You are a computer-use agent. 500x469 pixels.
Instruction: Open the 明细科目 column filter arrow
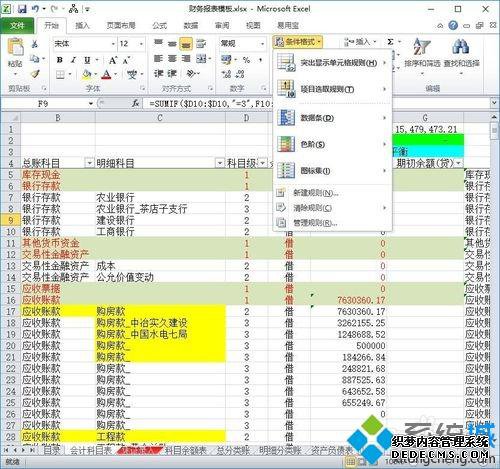coord(220,163)
